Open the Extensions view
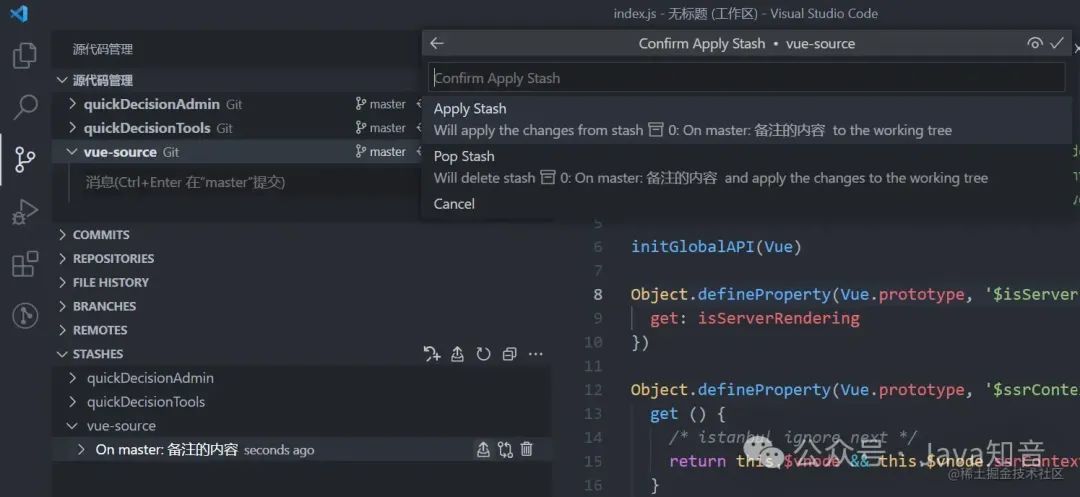This screenshot has height=497, width=1080. [25, 264]
